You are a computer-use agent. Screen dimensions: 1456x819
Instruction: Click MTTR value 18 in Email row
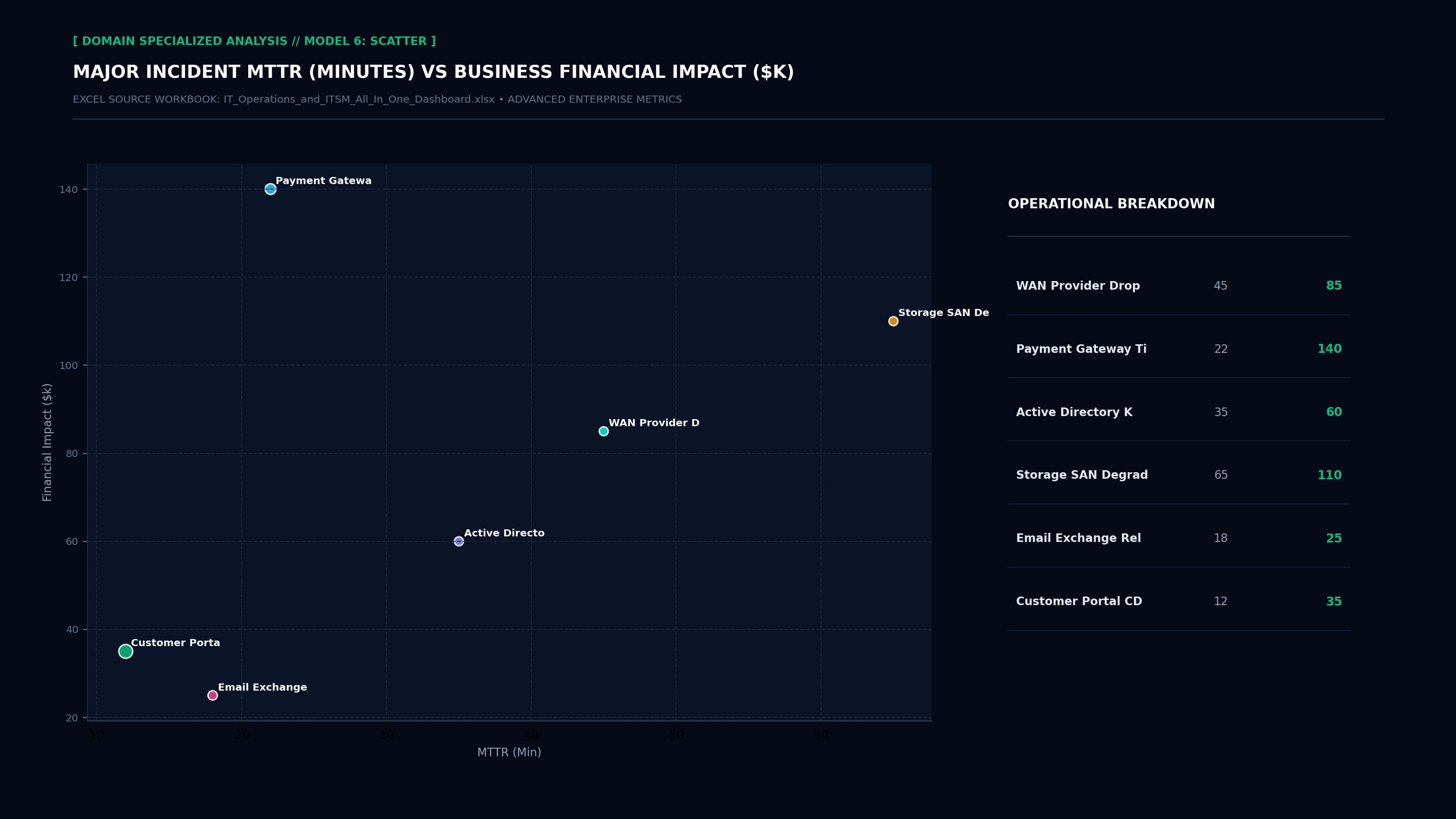point(1221,538)
